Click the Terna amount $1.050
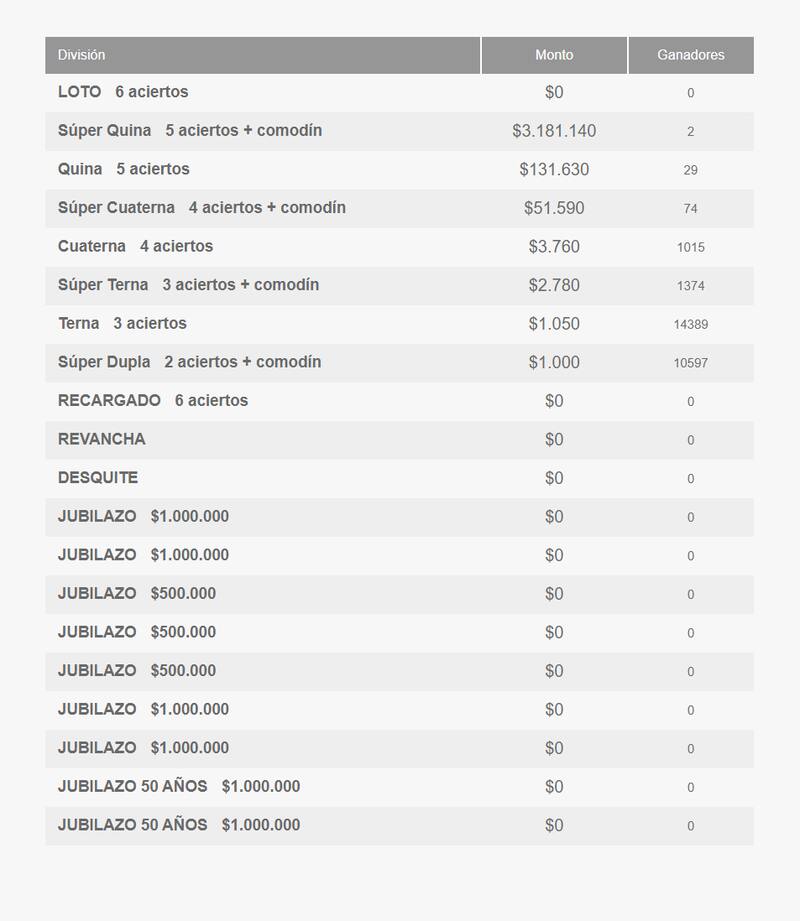This screenshot has height=921, width=800. pos(554,324)
